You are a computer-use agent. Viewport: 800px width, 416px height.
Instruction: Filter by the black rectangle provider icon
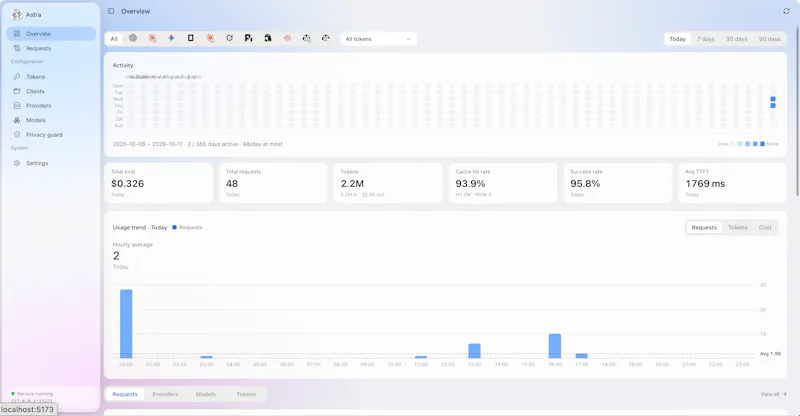click(190, 38)
